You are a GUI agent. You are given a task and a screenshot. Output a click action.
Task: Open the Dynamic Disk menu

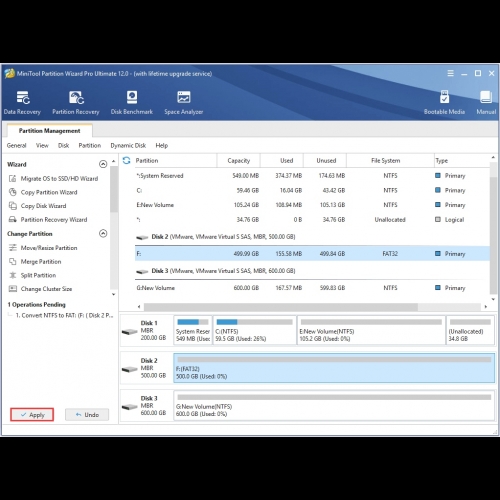click(128, 146)
